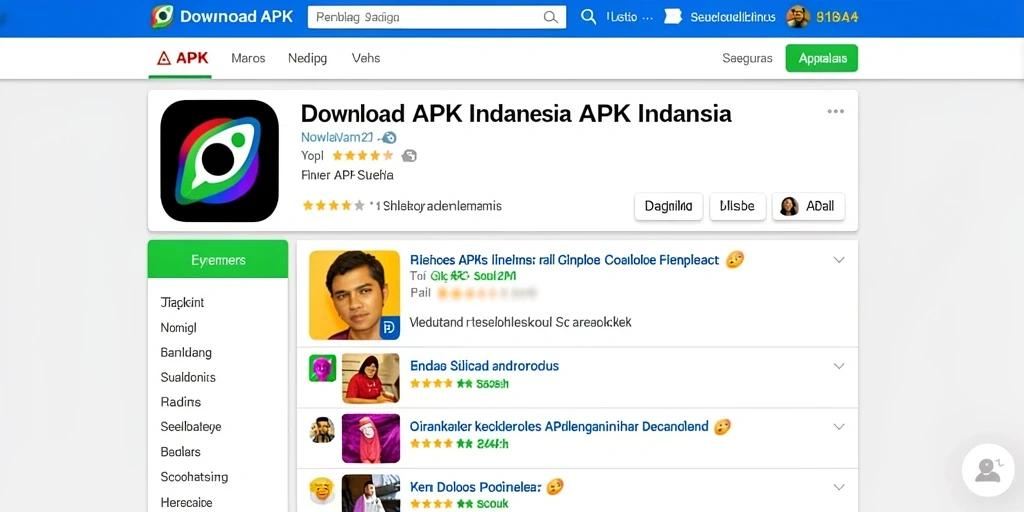Click the Dagnilno button
The image size is (1024, 512).
(x=669, y=206)
